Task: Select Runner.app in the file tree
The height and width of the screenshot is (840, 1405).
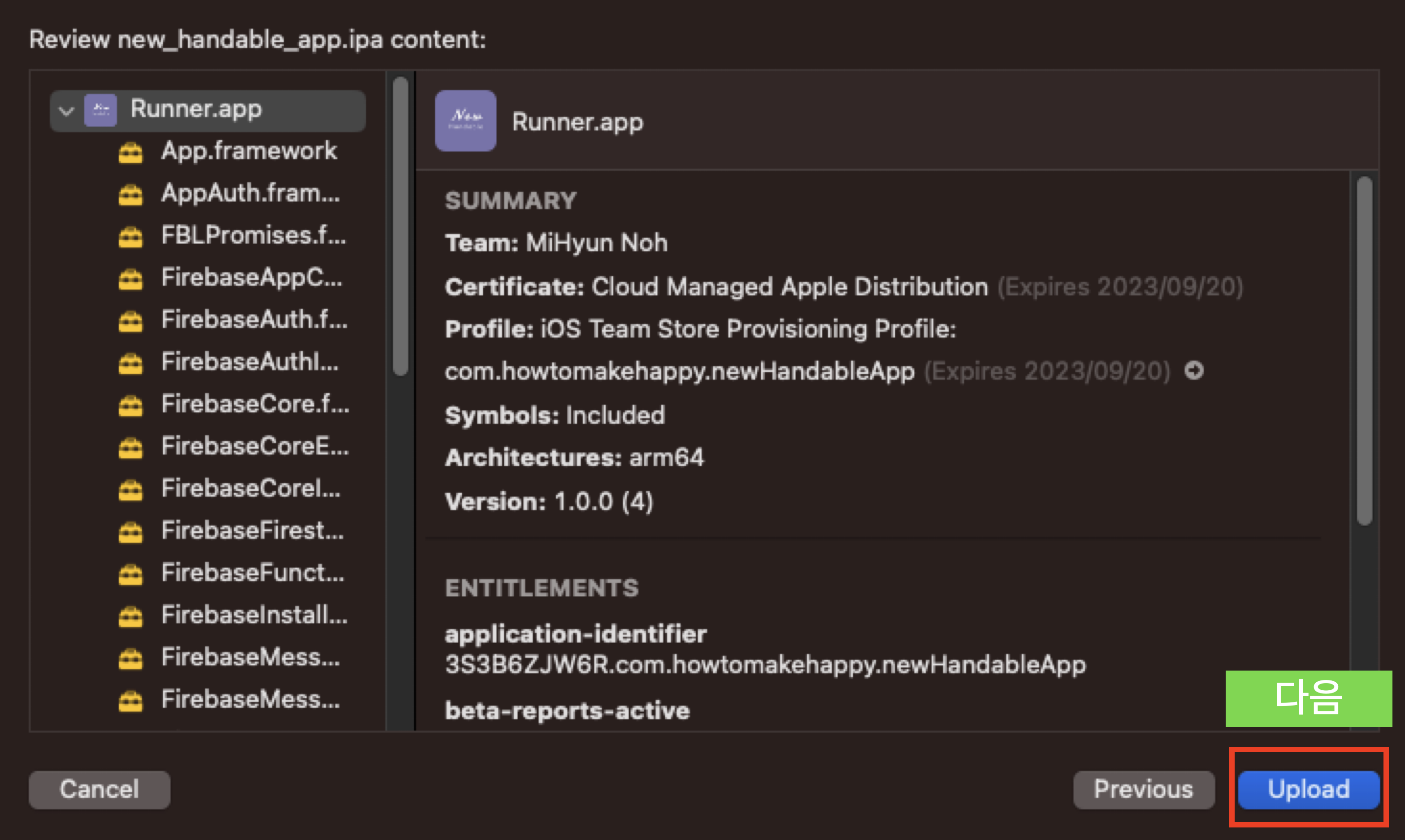Action: pos(196,108)
